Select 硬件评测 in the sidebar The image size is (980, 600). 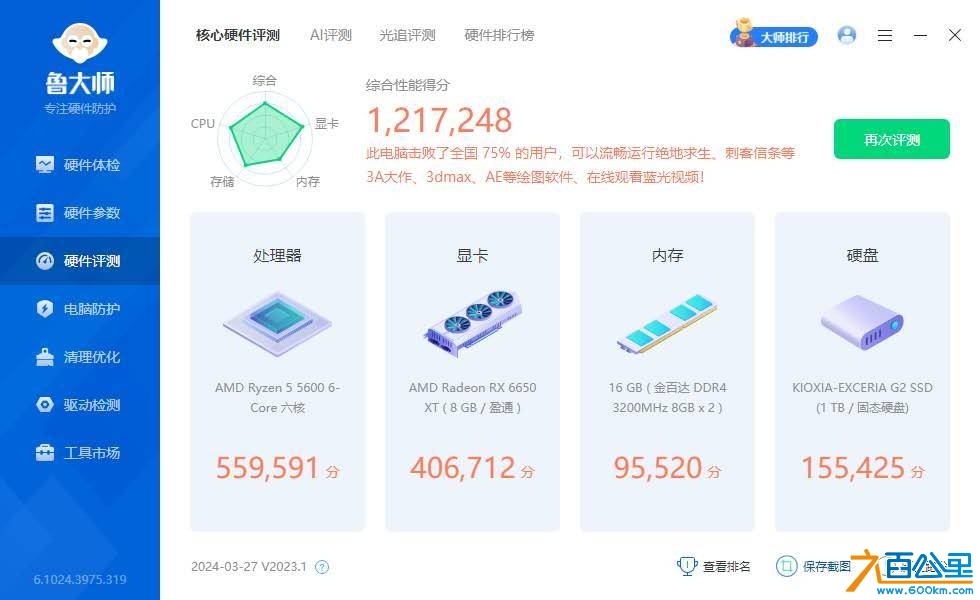coord(79,261)
